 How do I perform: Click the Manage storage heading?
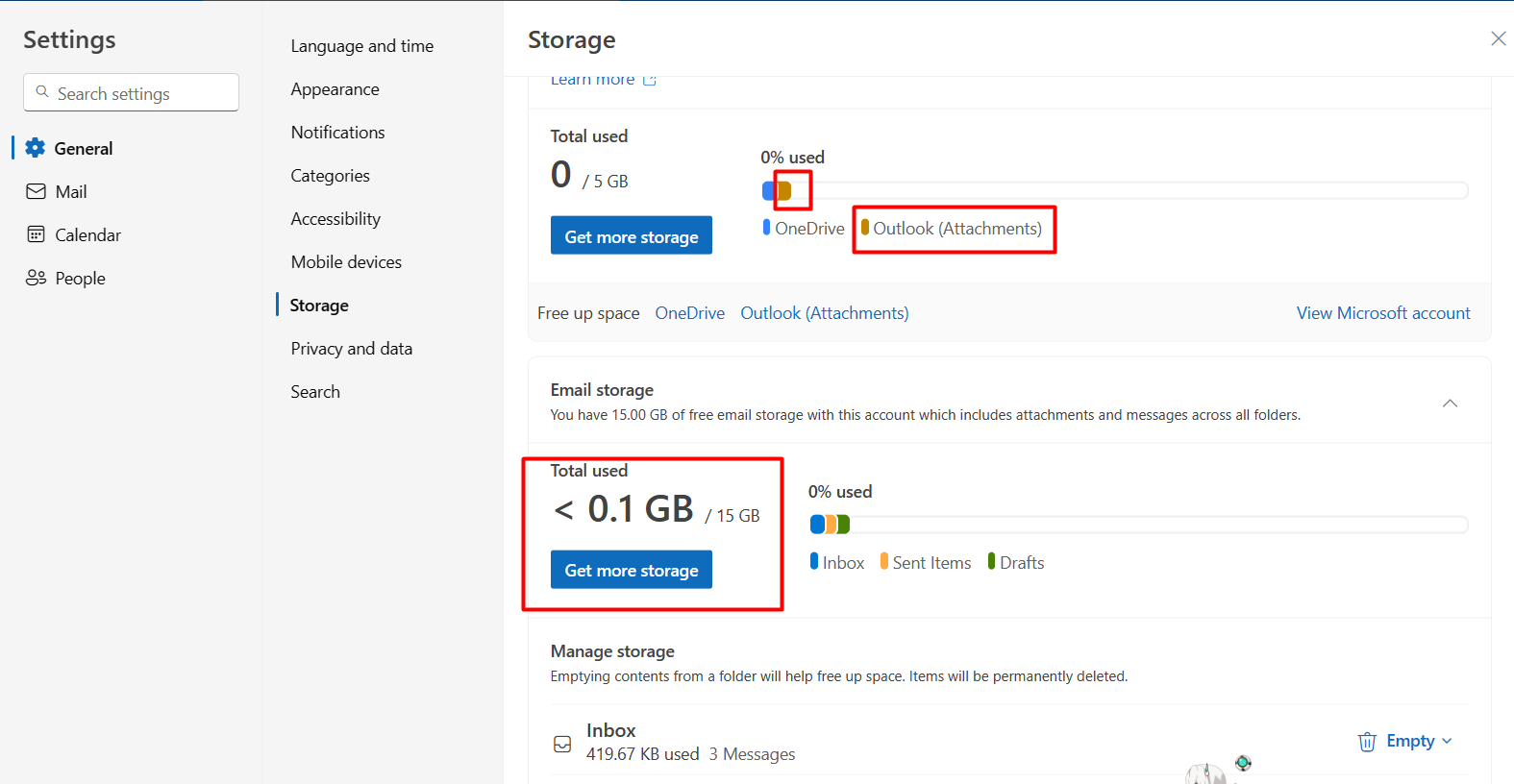[612, 651]
